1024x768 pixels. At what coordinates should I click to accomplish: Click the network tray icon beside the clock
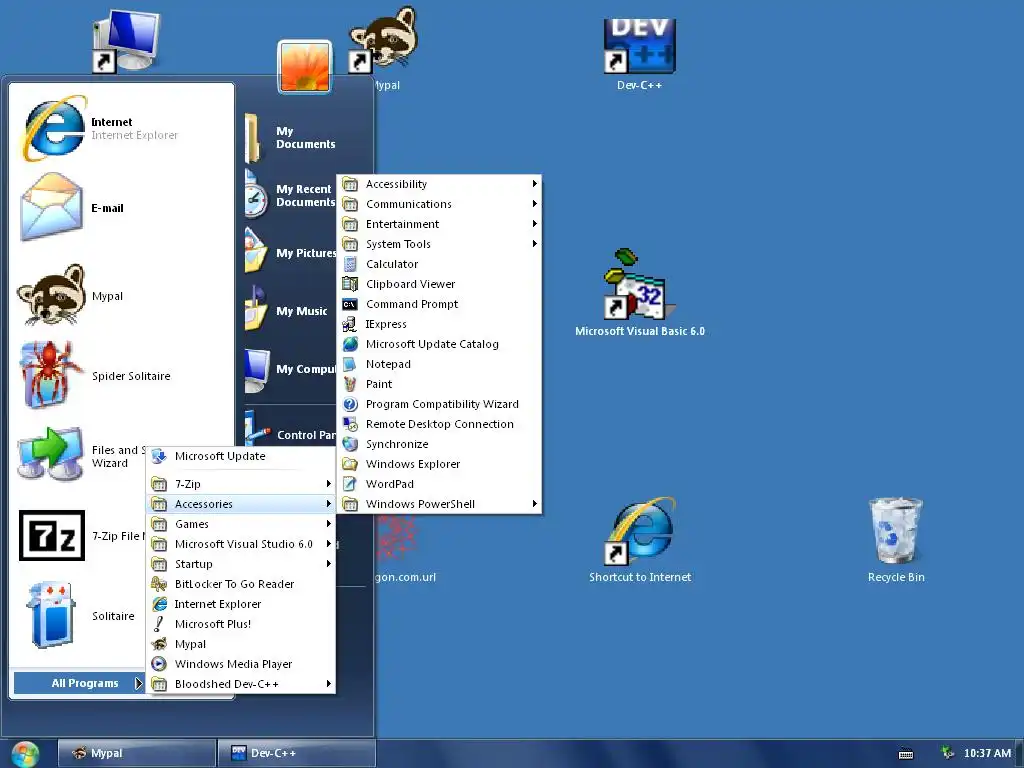tap(947, 753)
